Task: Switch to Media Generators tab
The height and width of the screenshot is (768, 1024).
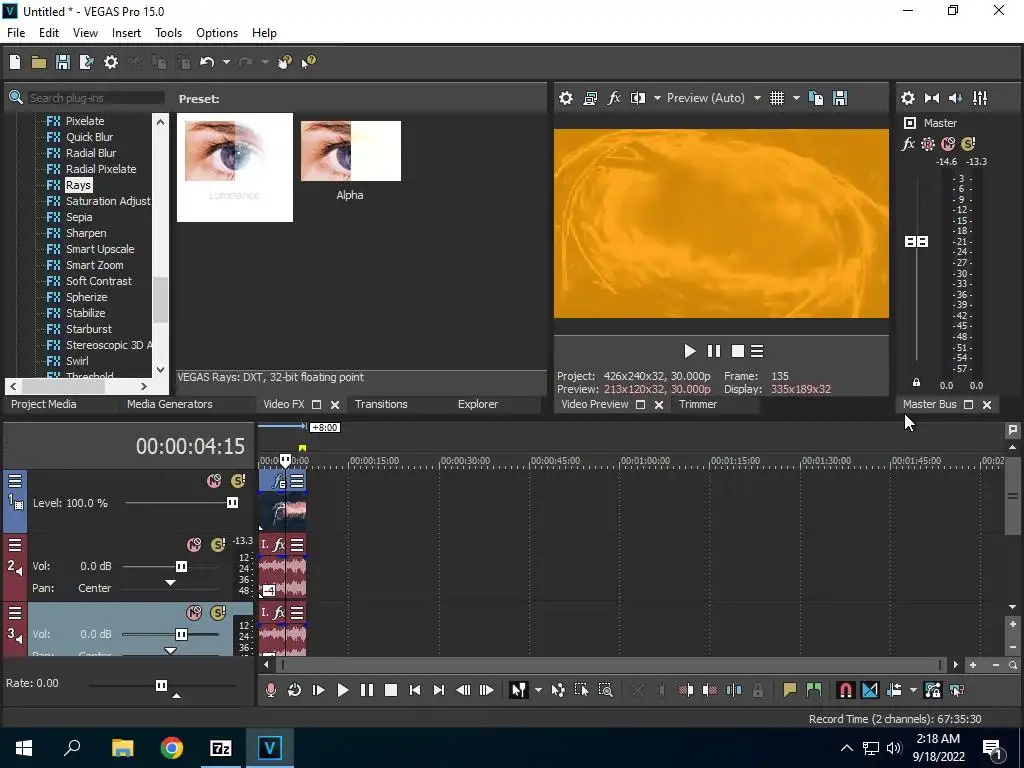Action: (x=170, y=404)
